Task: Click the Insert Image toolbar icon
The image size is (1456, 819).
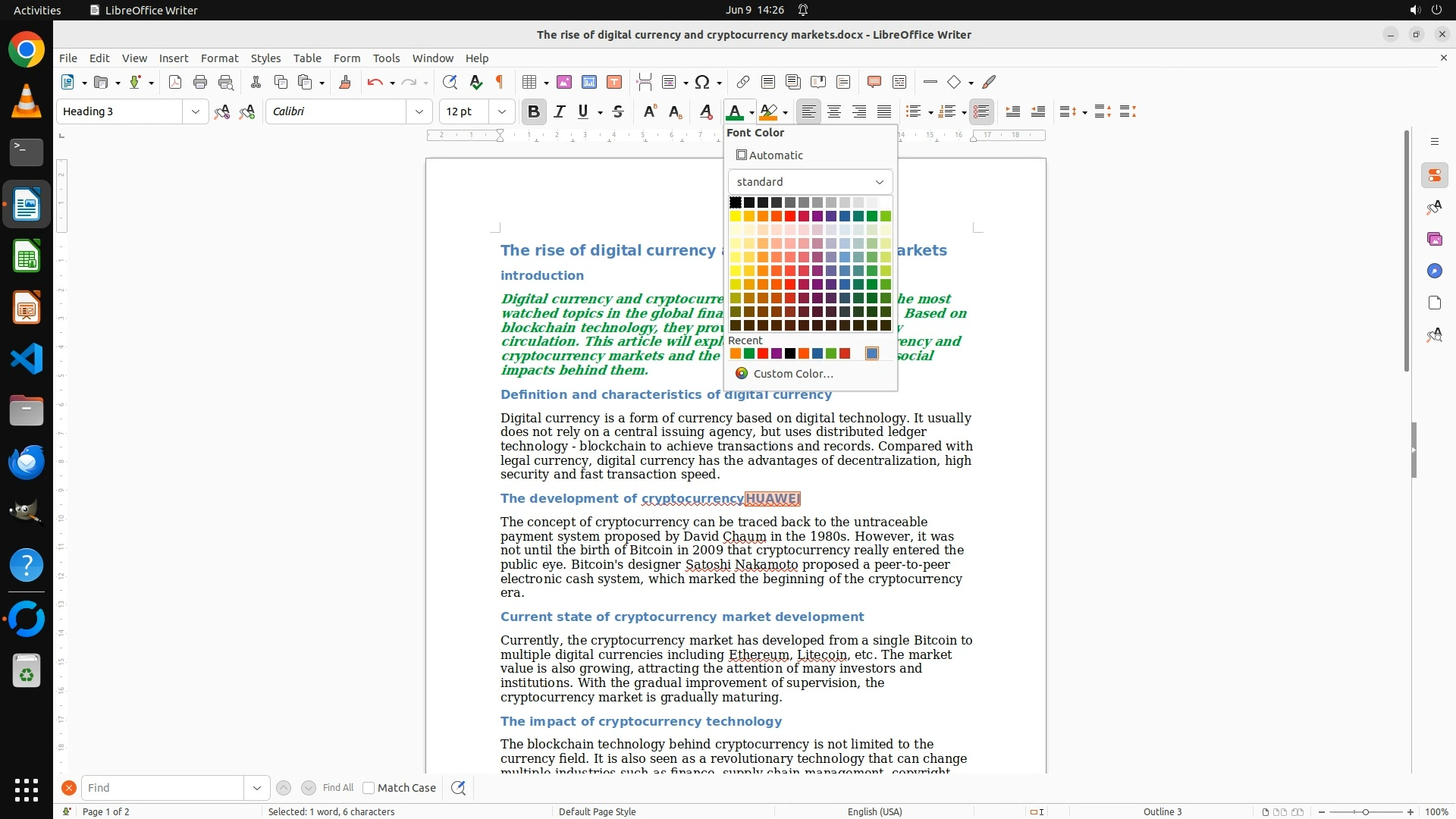Action: click(564, 82)
